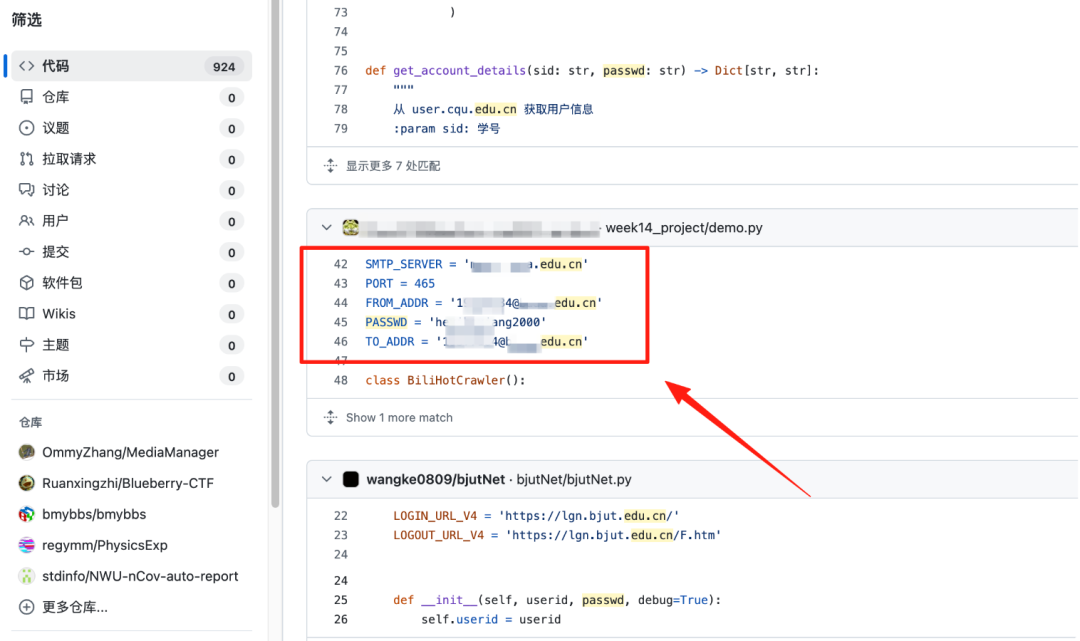Click the discussion bubble icon beside 讨论
Image resolution: width=1080 pixels, height=641 pixels.
(x=26, y=190)
